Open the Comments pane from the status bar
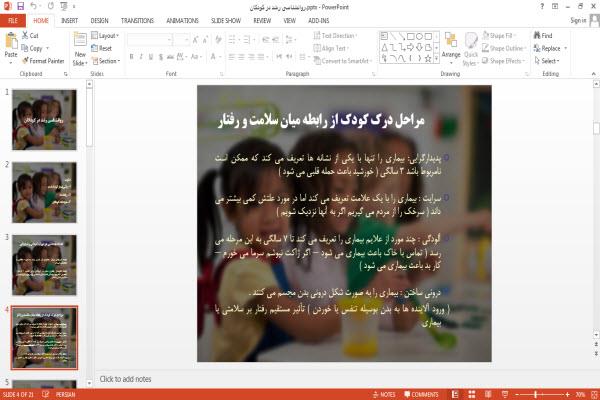The height and width of the screenshot is (400, 600). tap(421, 394)
